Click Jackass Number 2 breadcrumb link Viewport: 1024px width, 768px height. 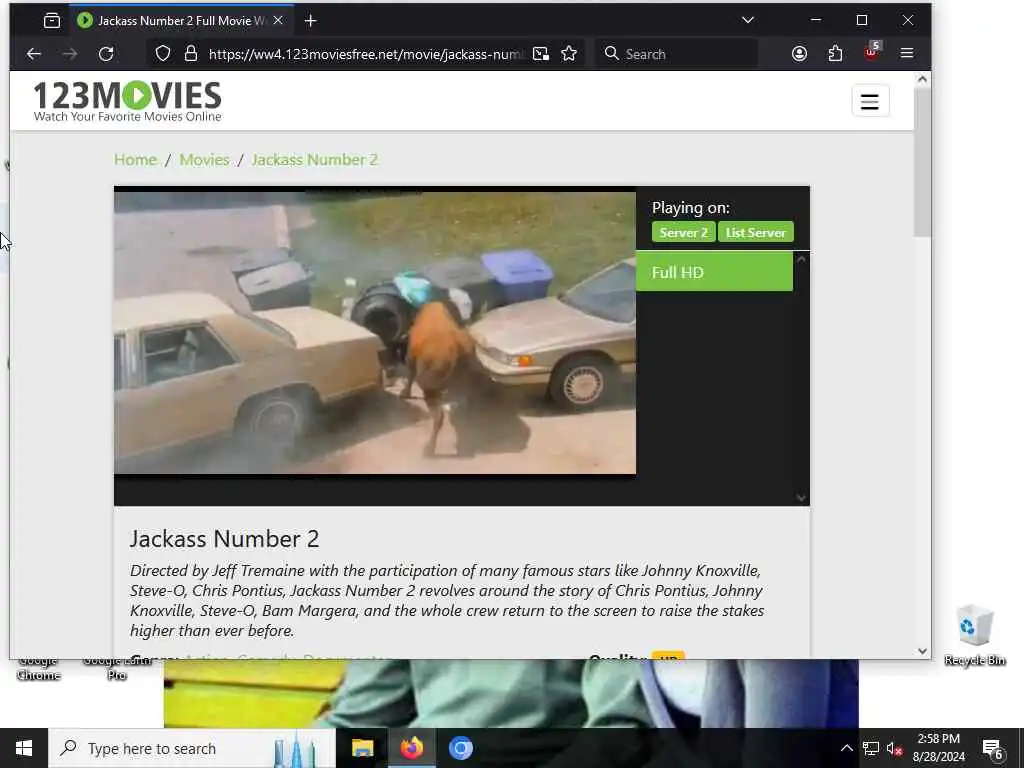point(315,160)
